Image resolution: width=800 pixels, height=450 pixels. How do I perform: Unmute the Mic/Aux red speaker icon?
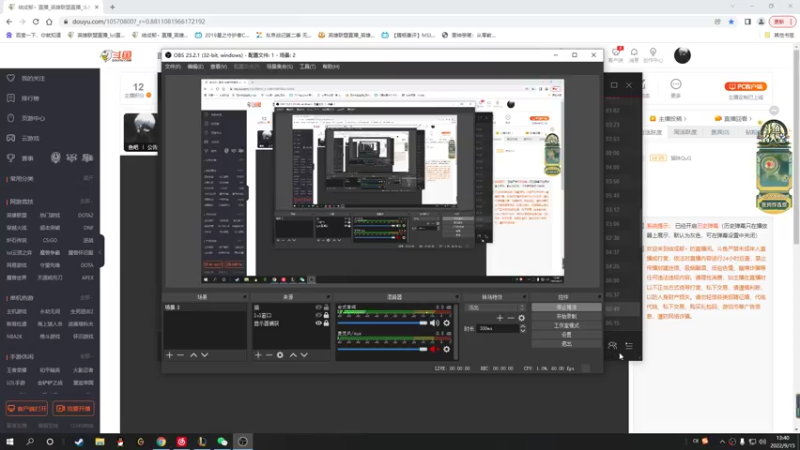coord(434,349)
